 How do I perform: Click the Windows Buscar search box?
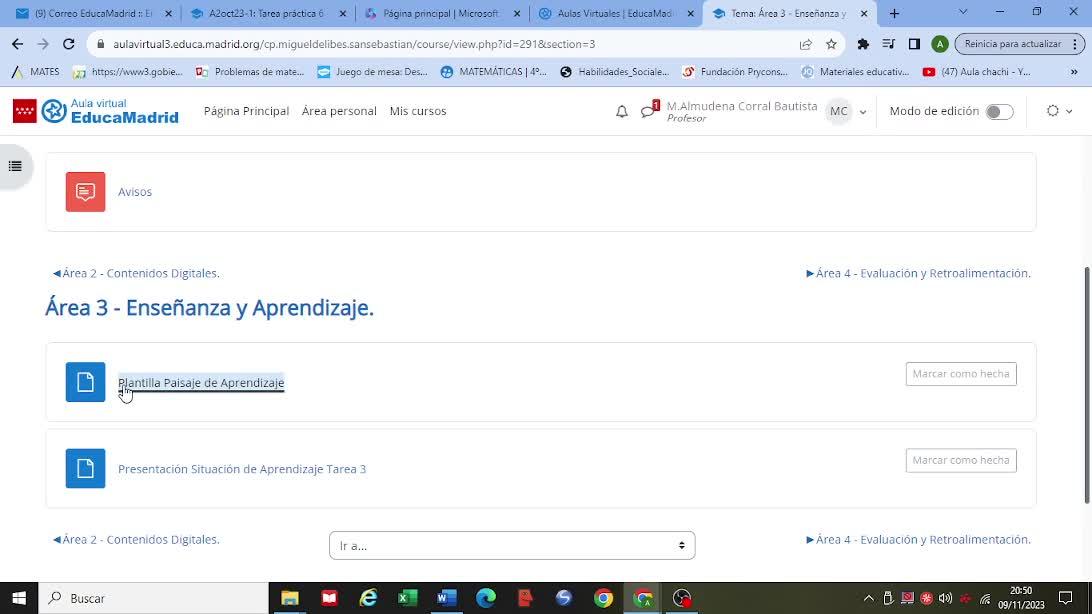[153, 598]
